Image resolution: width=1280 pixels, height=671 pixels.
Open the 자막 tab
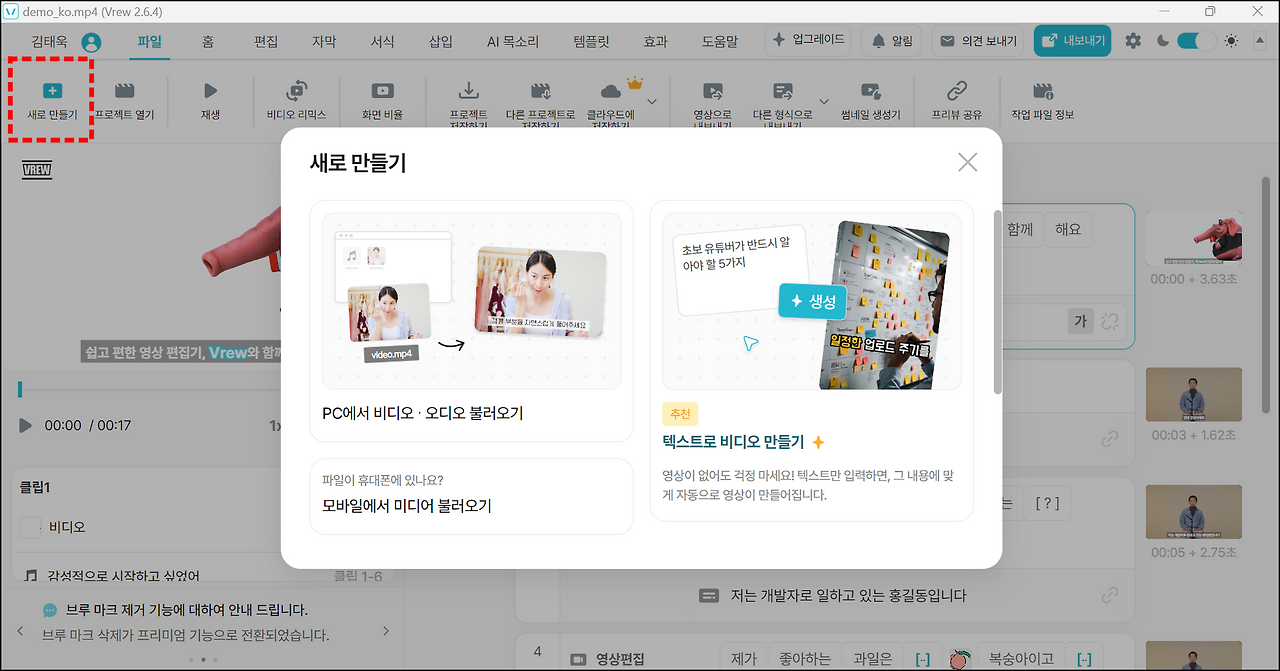(x=324, y=42)
